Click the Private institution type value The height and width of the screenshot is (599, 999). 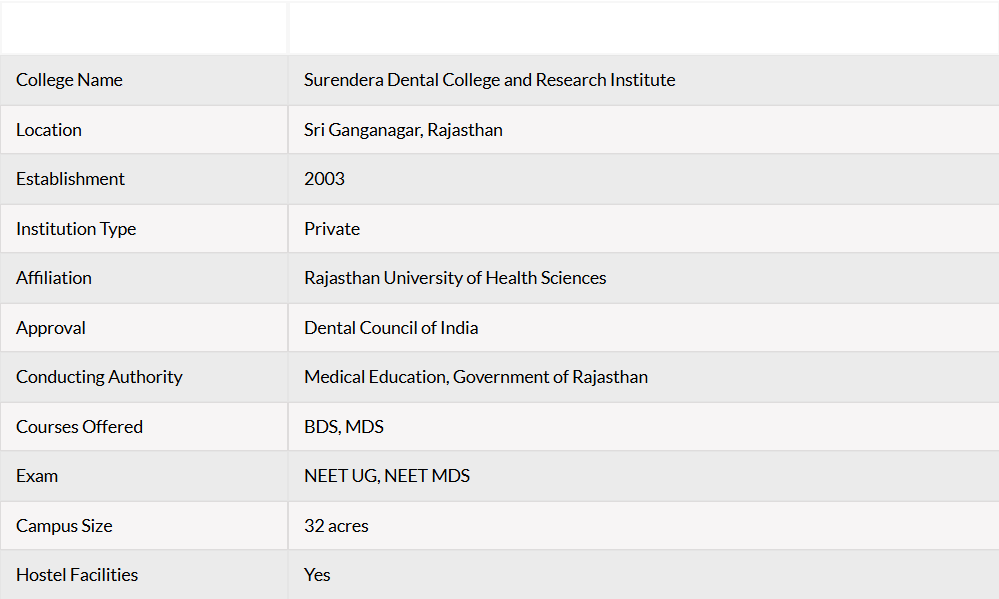[332, 229]
